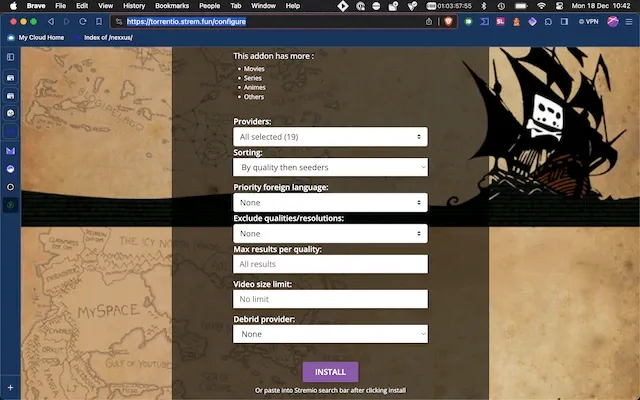This screenshot has height=400, width=640.
Task: Switch to the first vertical tab
Action: click(x=11, y=78)
